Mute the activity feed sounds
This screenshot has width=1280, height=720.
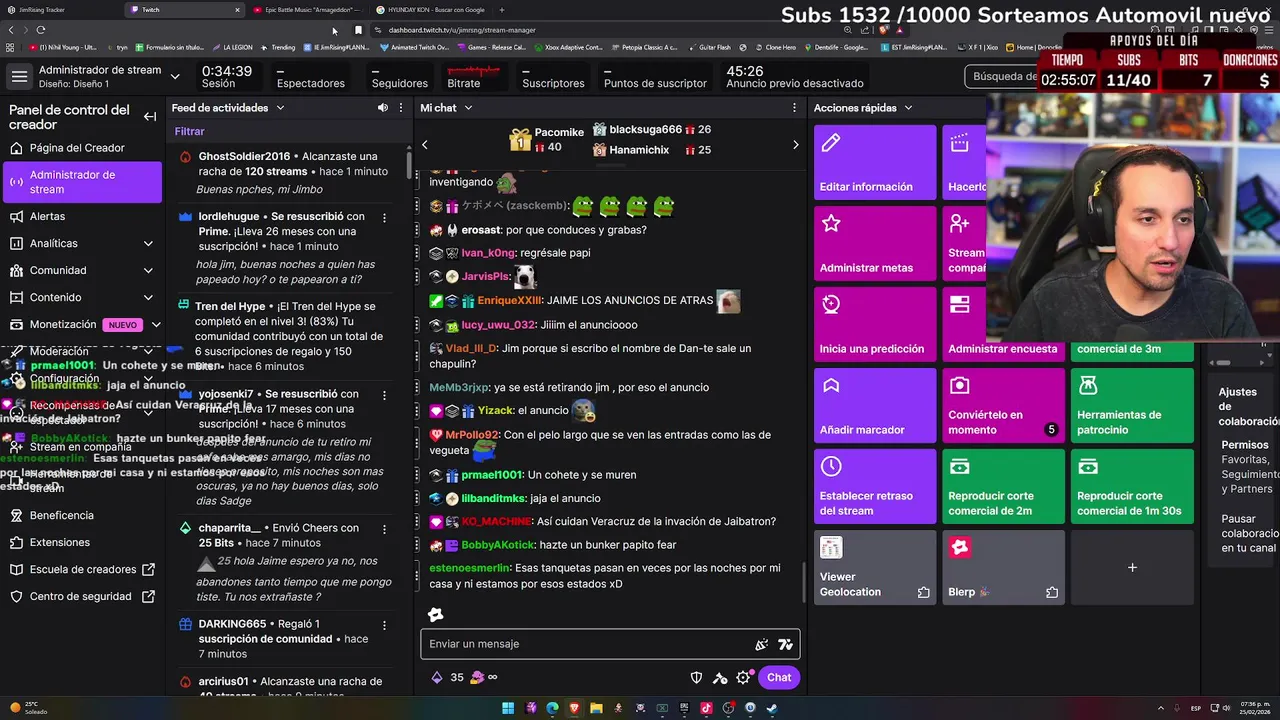[382, 107]
